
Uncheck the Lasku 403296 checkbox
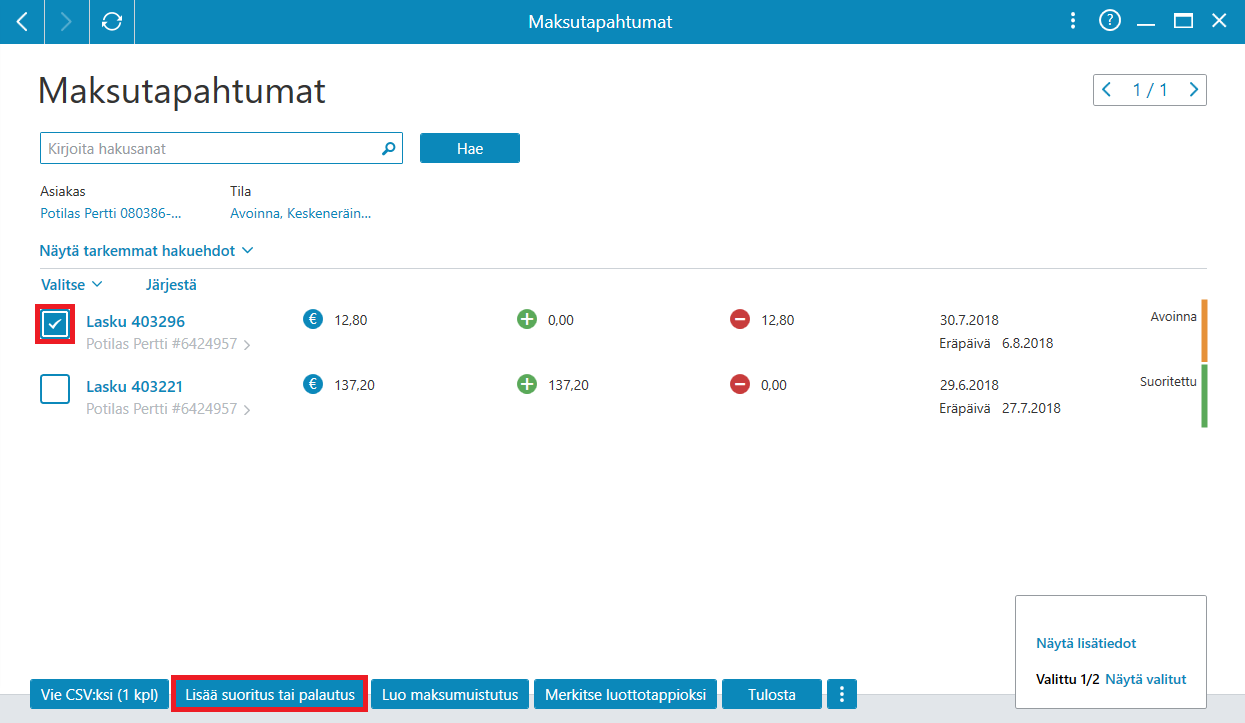pos(55,324)
